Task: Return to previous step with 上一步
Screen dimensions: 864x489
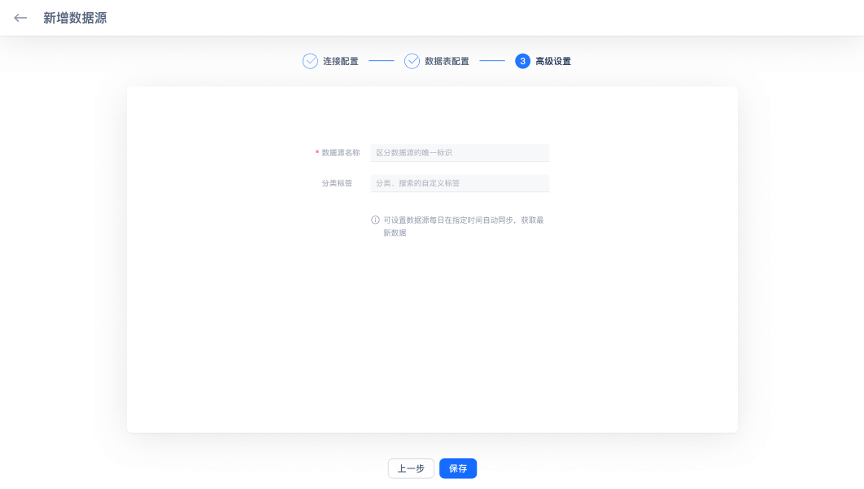Action: (x=411, y=469)
